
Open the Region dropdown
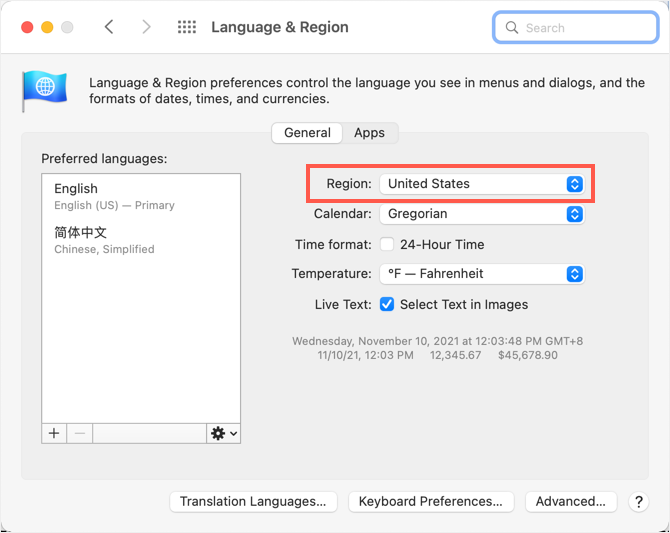coord(482,184)
